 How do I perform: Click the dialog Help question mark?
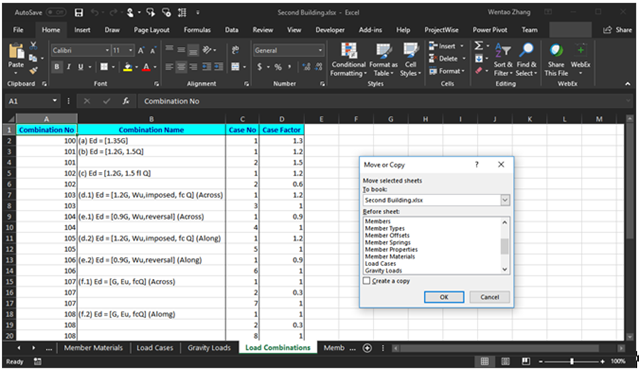click(x=476, y=165)
